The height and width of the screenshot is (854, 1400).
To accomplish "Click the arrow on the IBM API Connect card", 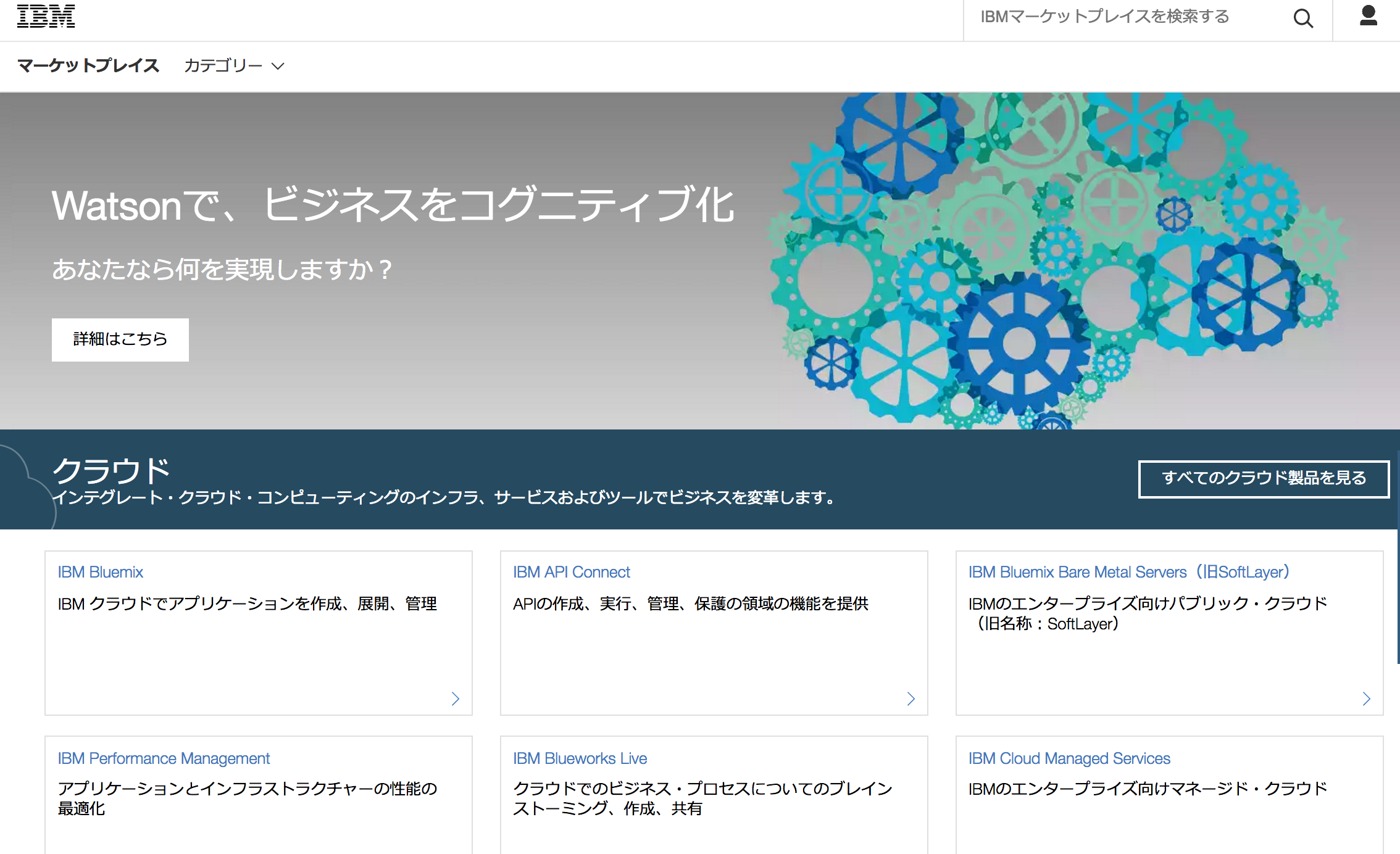I will pyautogui.click(x=910, y=699).
